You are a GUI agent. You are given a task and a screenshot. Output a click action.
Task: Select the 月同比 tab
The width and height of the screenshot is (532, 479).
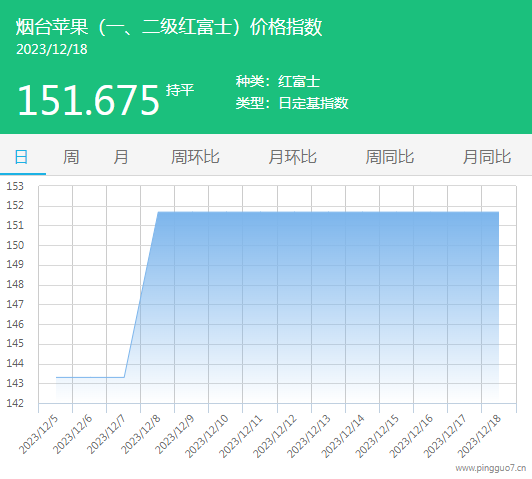(x=487, y=157)
